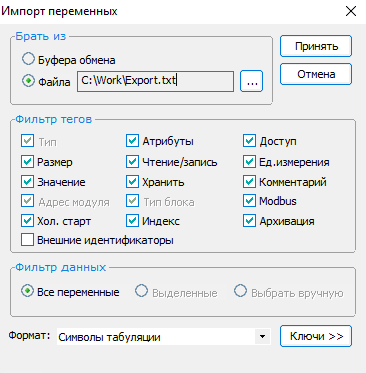
Task: Select the Все переменные radio button
Action: 27,291
